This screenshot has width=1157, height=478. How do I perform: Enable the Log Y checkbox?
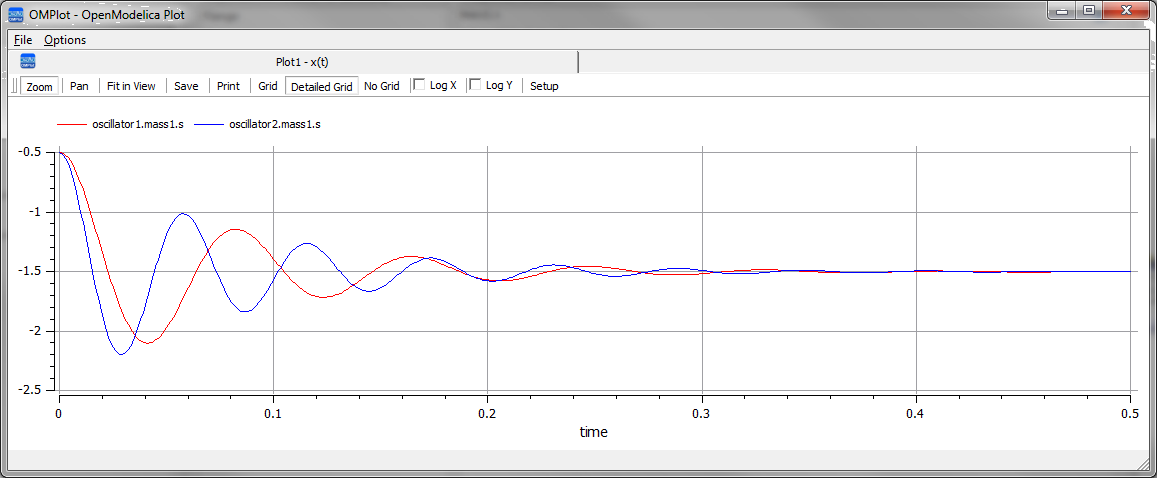pos(476,85)
